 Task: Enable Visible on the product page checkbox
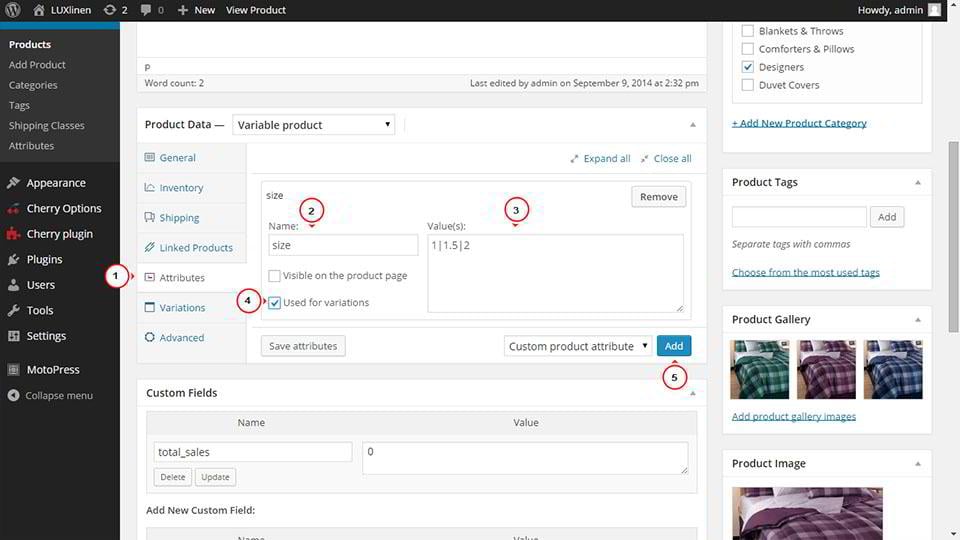(x=274, y=276)
